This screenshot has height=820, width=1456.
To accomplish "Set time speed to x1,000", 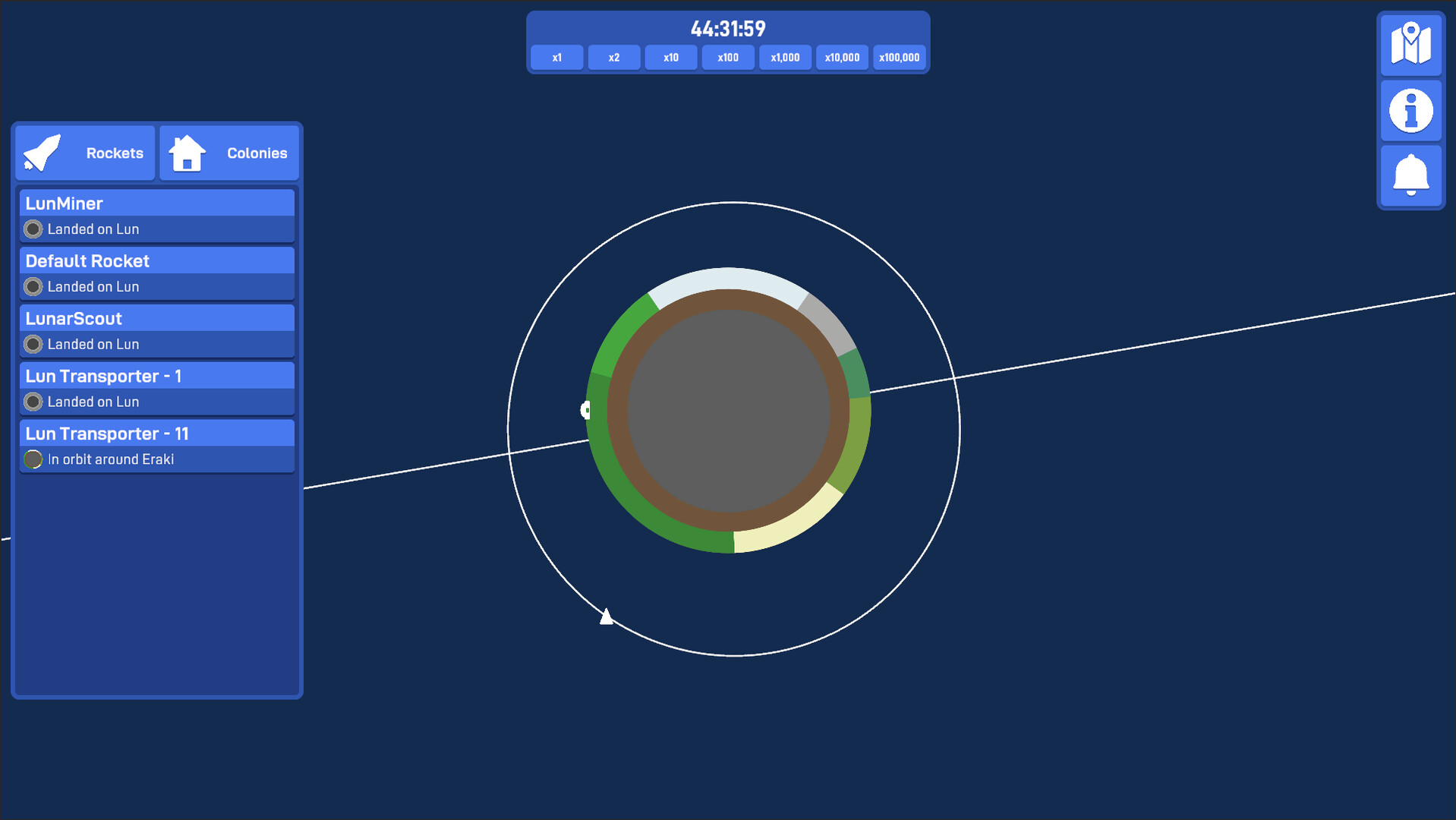I will (785, 58).
